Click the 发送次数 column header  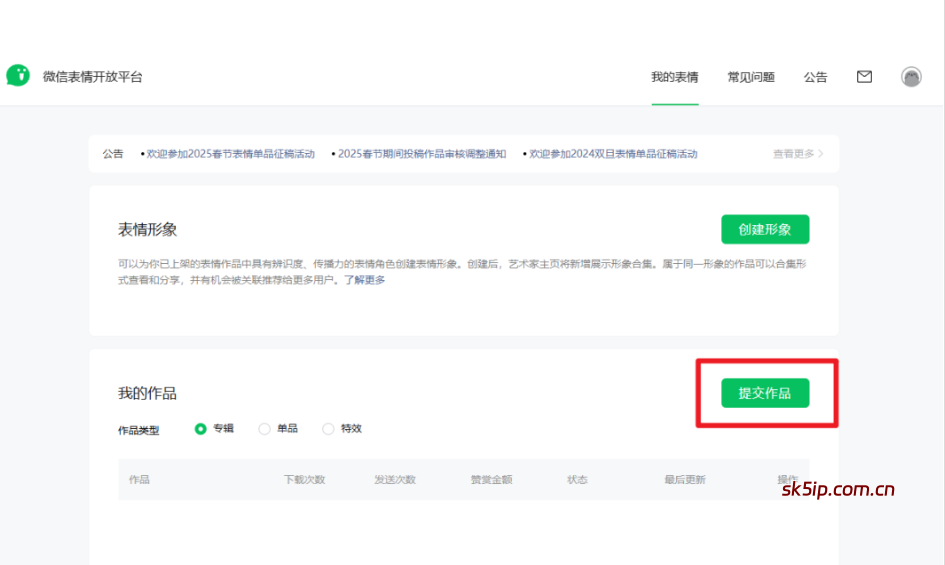click(x=395, y=479)
